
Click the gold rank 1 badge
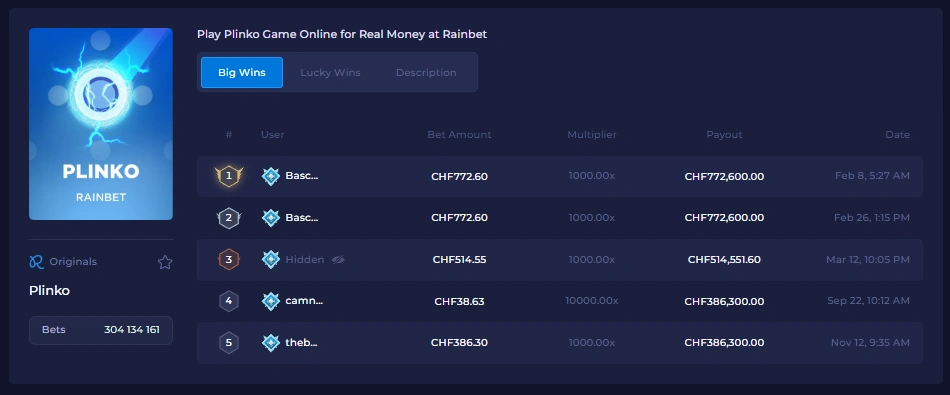point(228,176)
